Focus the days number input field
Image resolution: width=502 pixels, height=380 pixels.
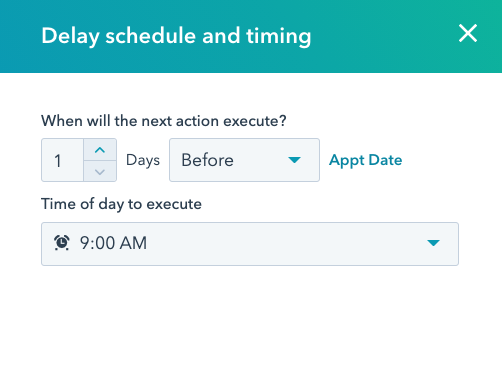pyautogui.click(x=62, y=160)
